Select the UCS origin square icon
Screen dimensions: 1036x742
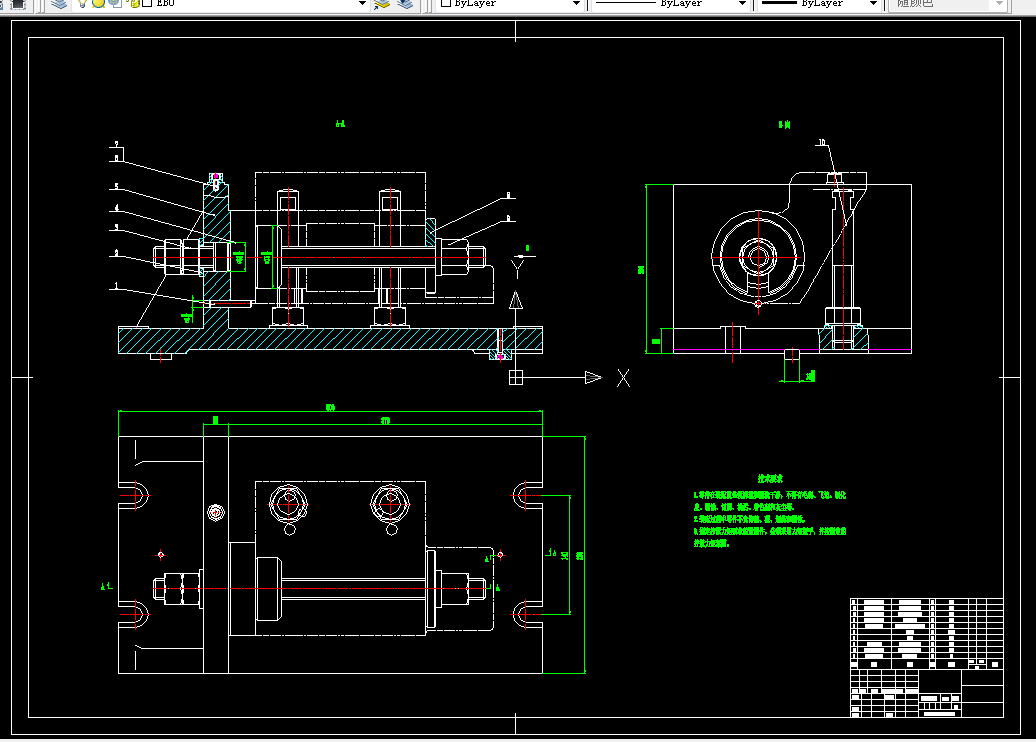[516, 377]
